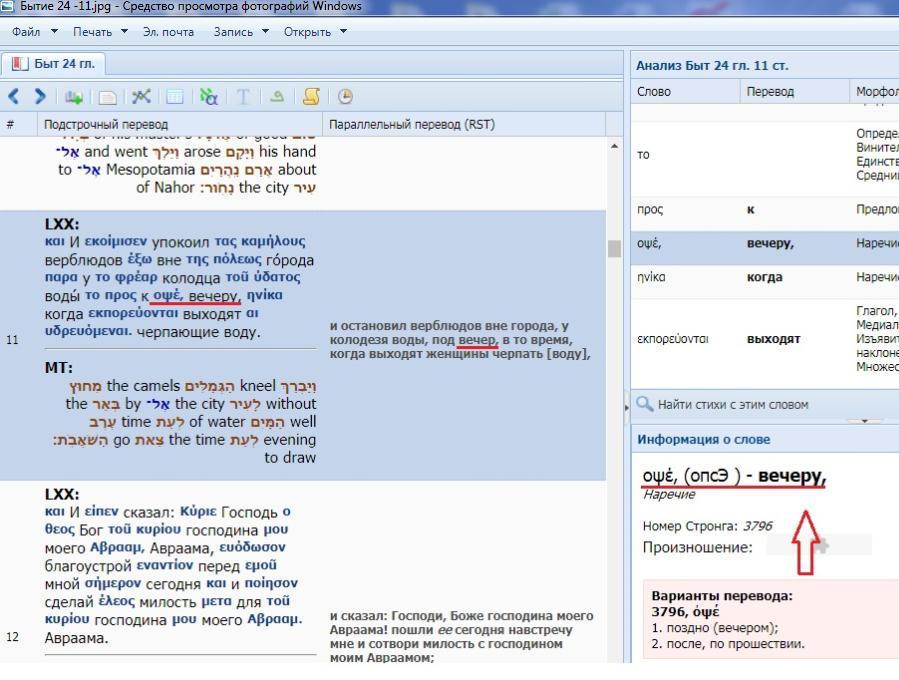Click Найти стихи с этим словом
The image size is (899, 680).
732,405
